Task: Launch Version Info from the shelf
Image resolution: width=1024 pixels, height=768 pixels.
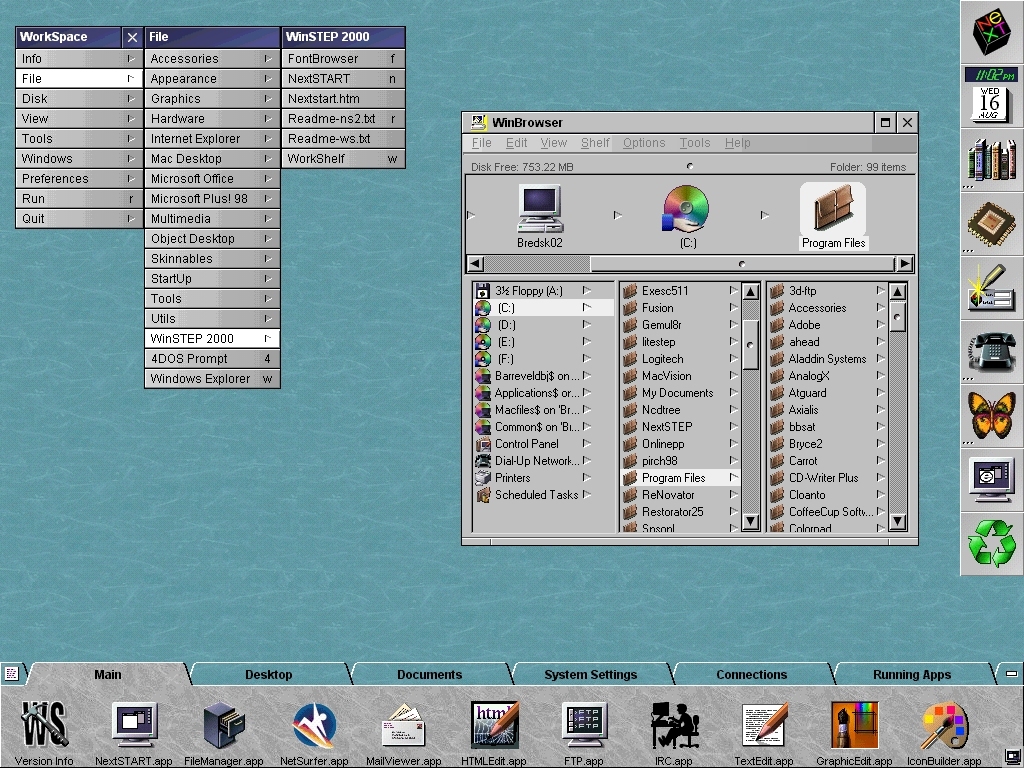Action: click(x=44, y=733)
